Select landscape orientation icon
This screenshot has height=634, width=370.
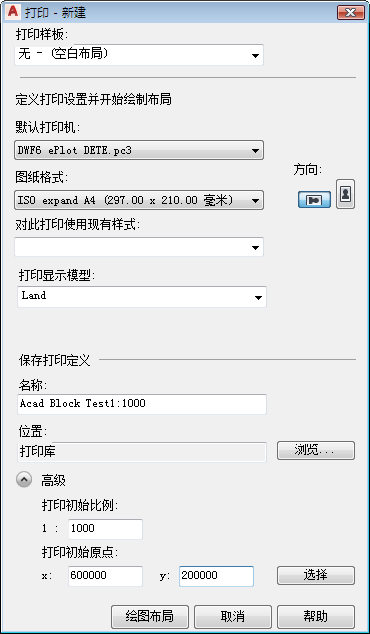pos(314,200)
